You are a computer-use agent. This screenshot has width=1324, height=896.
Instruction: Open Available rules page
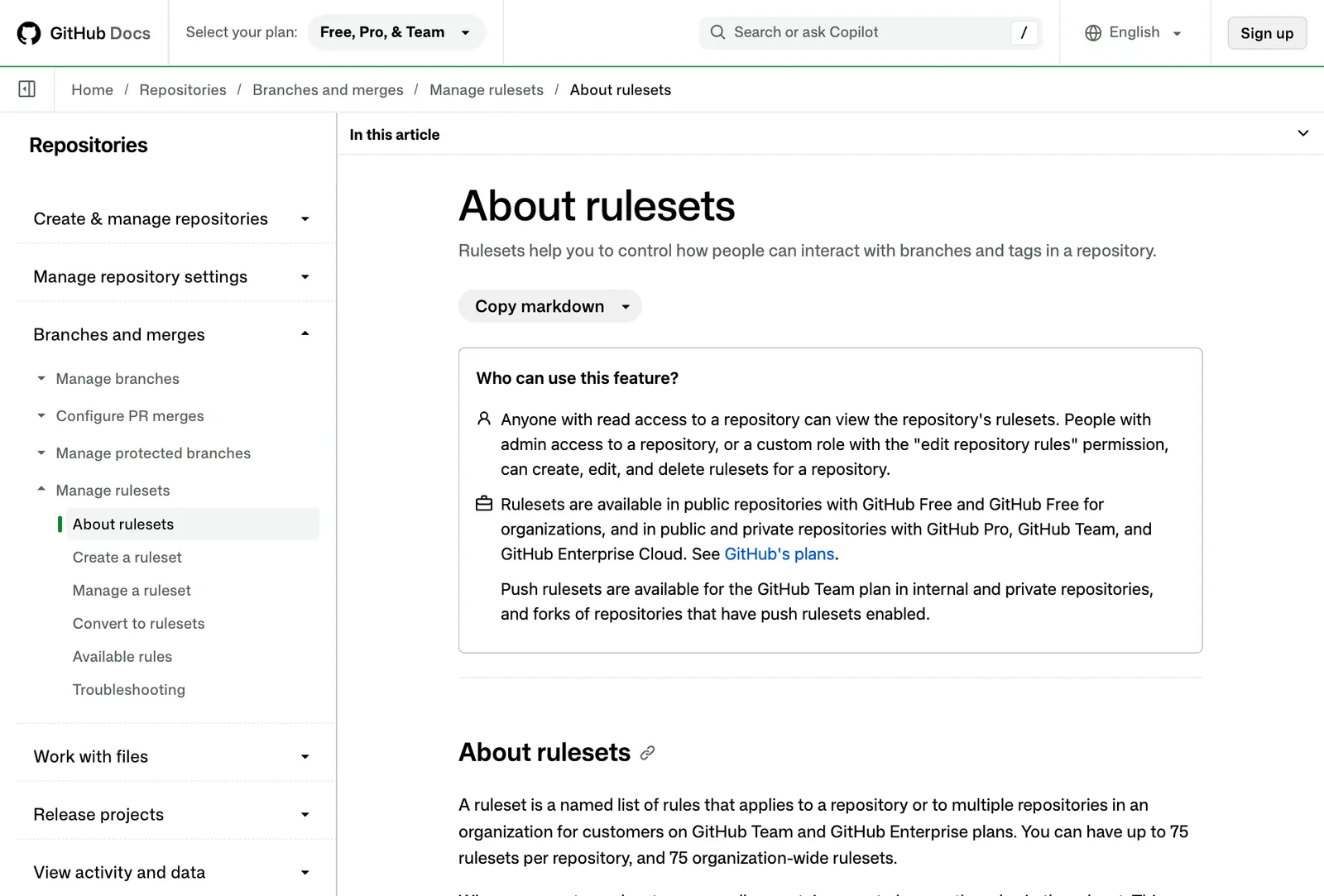pos(122,657)
